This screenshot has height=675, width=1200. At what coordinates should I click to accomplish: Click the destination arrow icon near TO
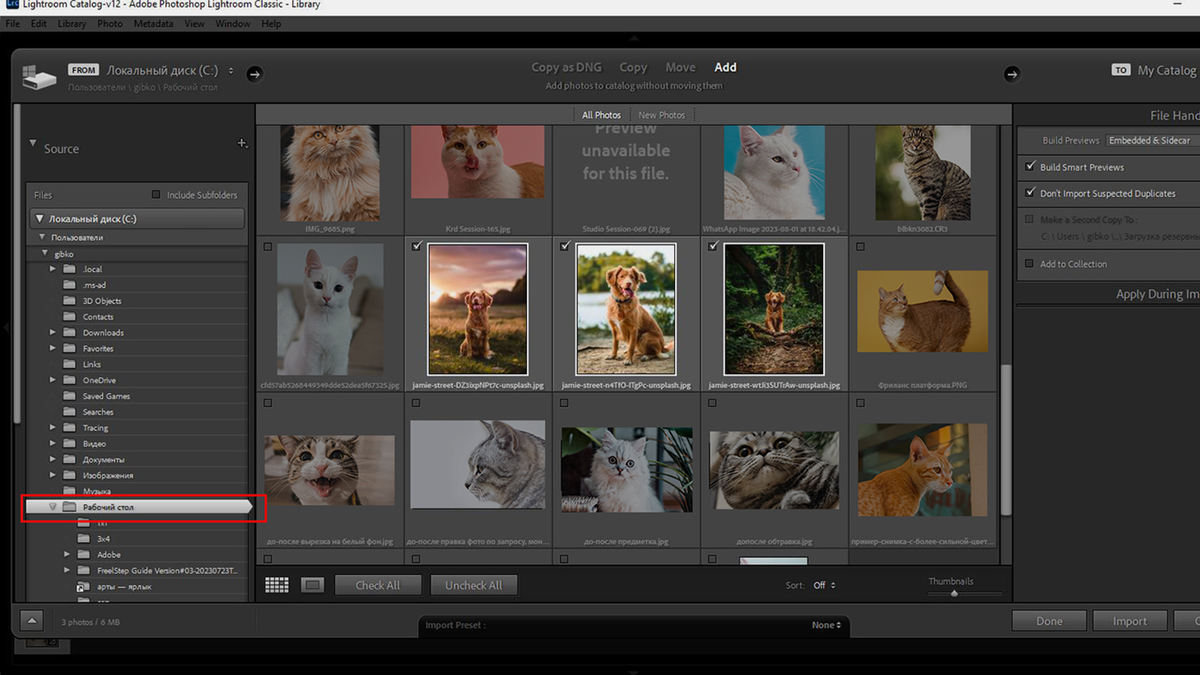tap(1012, 73)
